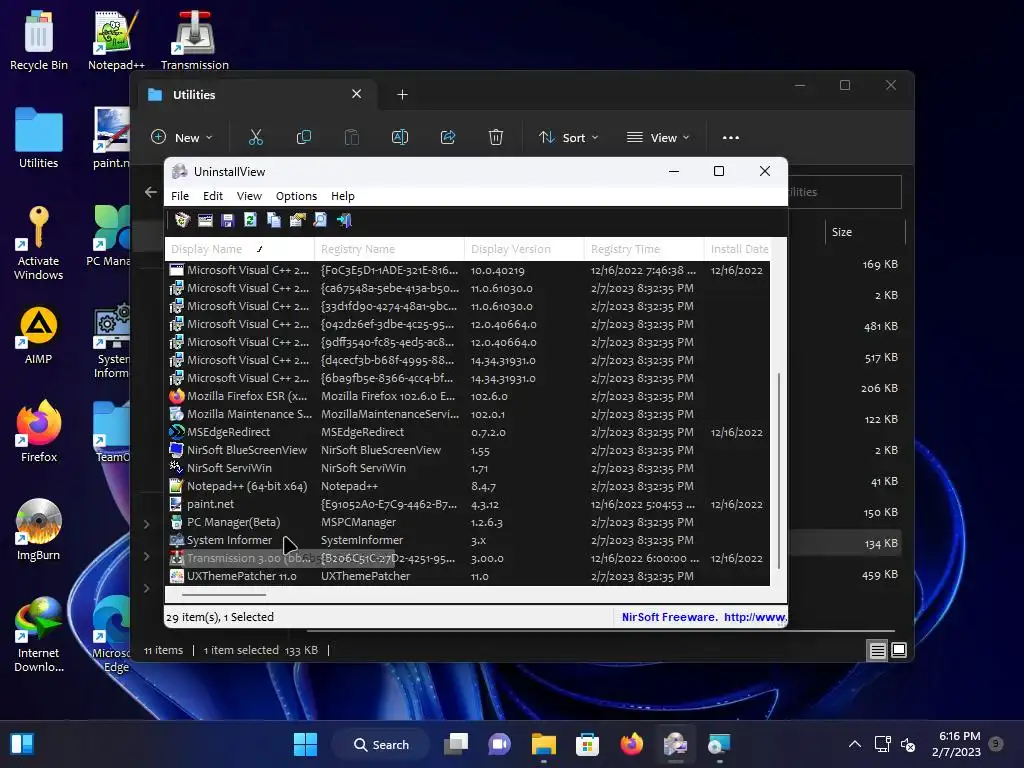Select the Internet Download Manager desktop icon
Screen dimensions: 1024x768
pyautogui.click(x=39, y=635)
